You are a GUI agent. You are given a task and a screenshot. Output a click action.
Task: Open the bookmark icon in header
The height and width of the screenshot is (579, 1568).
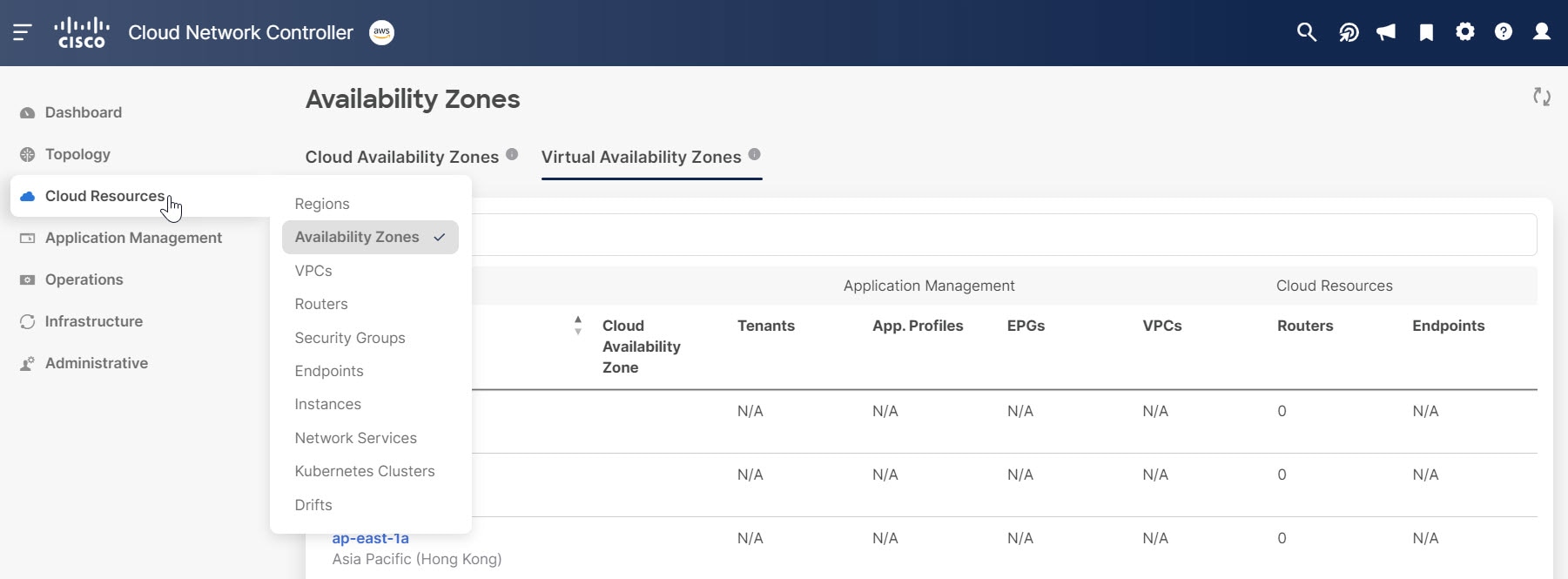[1426, 33]
